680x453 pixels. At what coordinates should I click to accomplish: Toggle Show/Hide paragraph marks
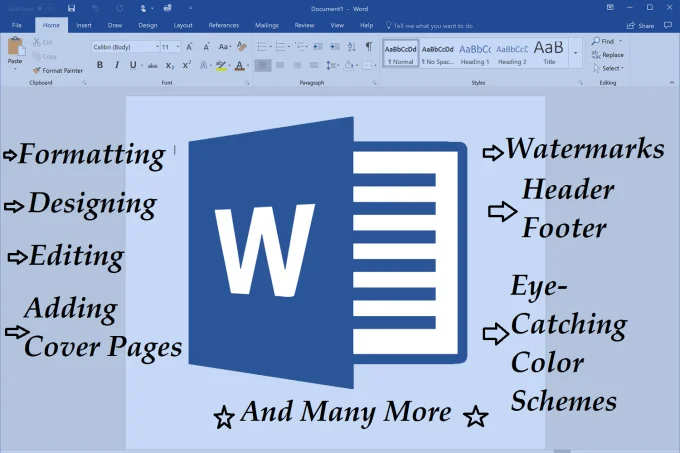[x=369, y=46]
